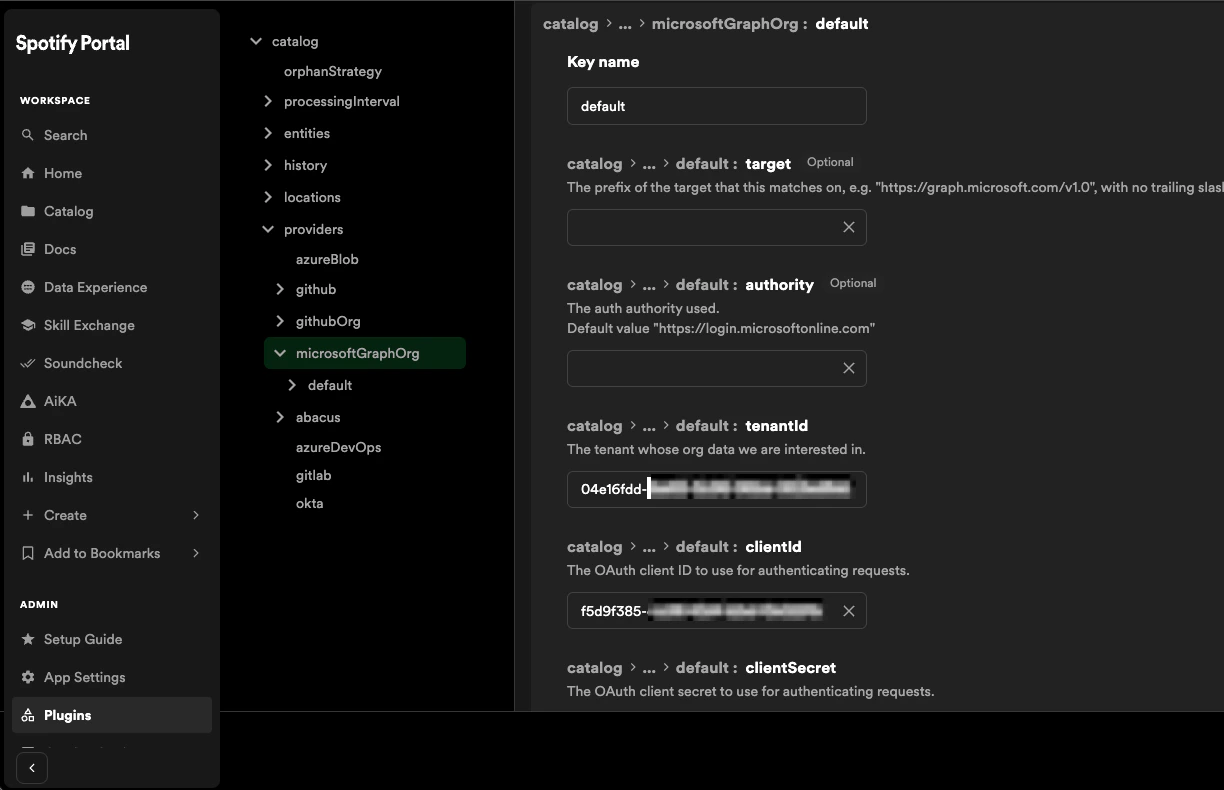This screenshot has width=1224, height=790.
Task: Click the Add to Bookmarks bookmark icon
Action: pyautogui.click(x=28, y=553)
